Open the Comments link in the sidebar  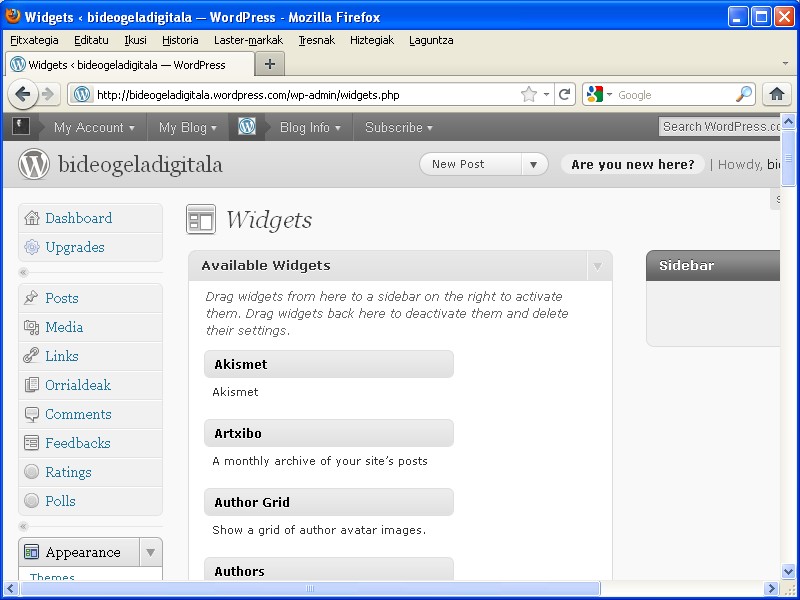coord(78,414)
